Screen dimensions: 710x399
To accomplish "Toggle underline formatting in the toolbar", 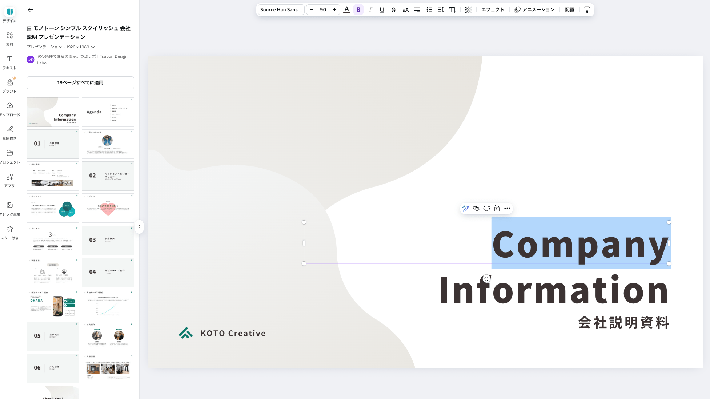I will (382, 10).
